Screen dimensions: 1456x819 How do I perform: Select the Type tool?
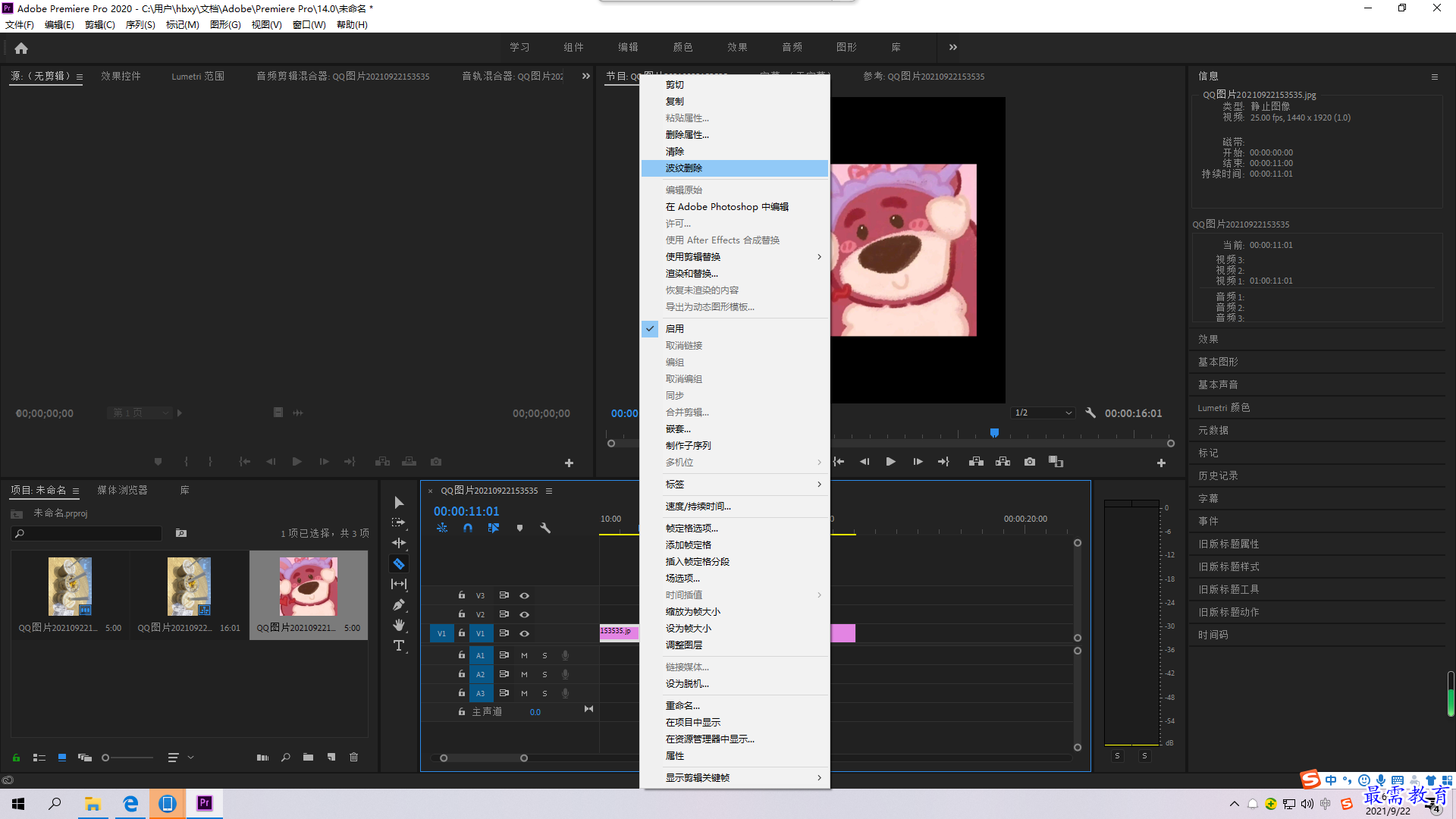click(399, 645)
